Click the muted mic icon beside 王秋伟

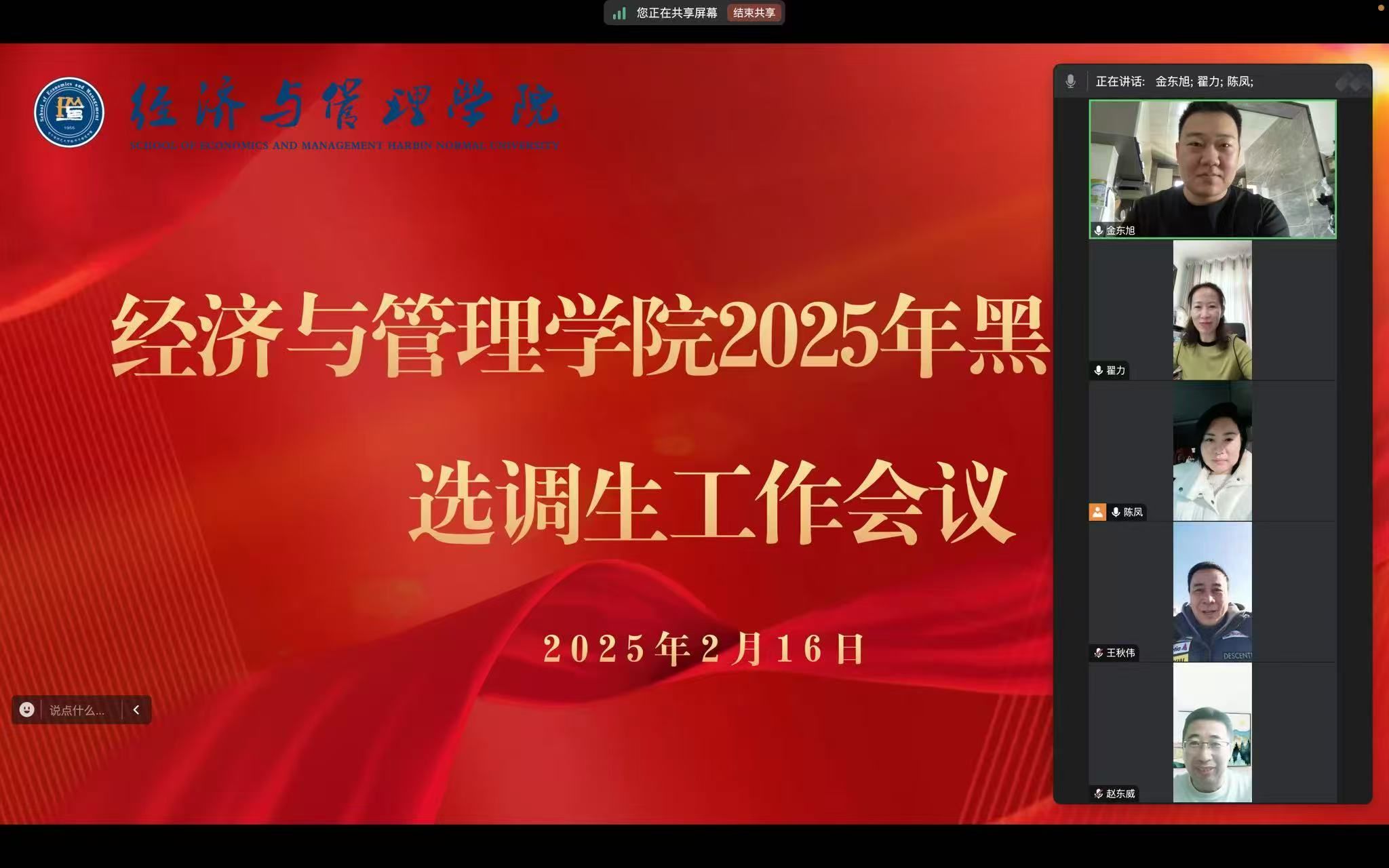click(x=1098, y=653)
